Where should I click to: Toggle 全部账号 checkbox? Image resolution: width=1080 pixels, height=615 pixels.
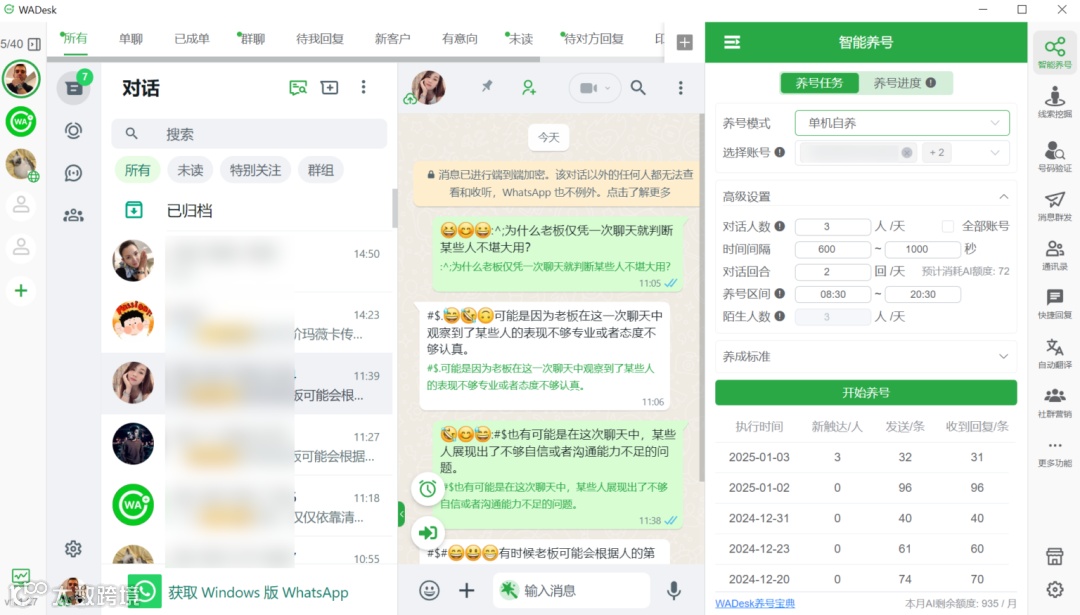click(x=948, y=226)
